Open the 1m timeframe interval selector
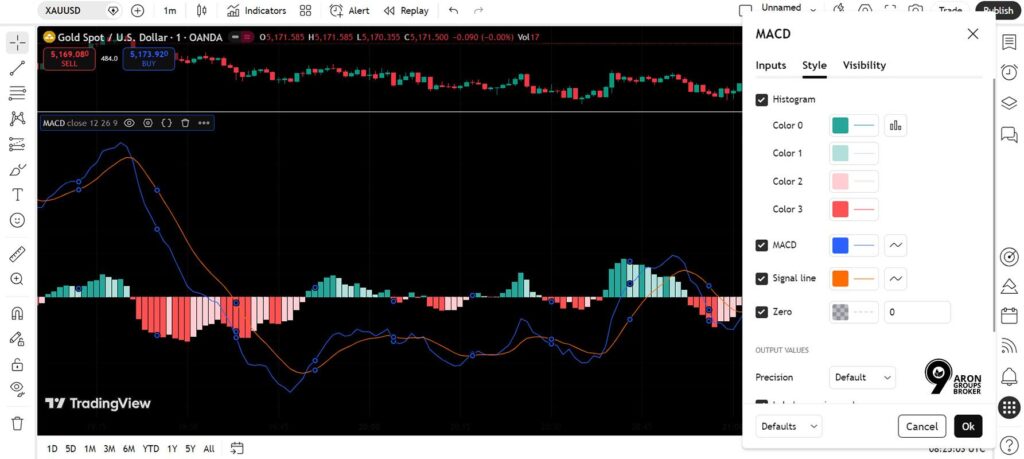The image size is (1024, 459). coord(170,10)
